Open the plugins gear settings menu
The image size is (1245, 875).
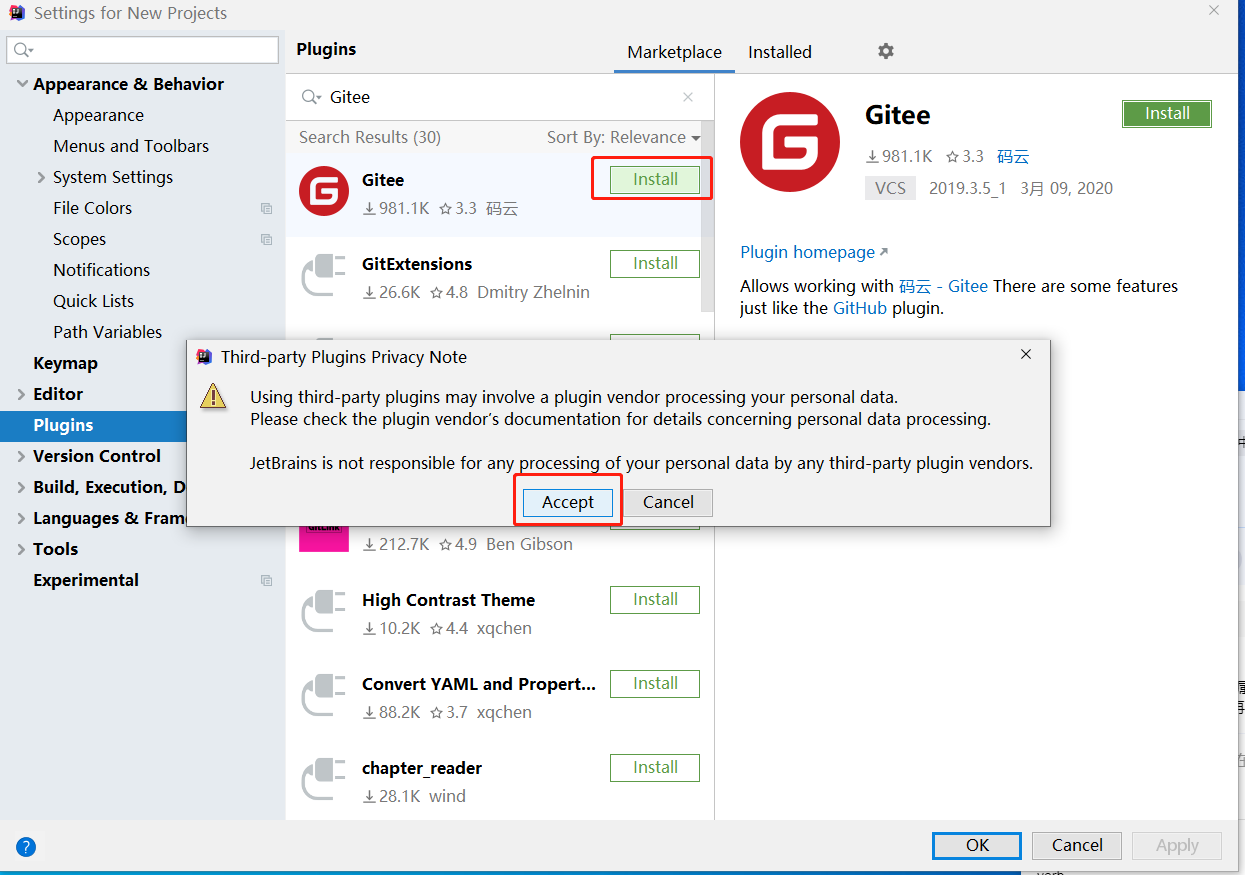click(x=885, y=51)
